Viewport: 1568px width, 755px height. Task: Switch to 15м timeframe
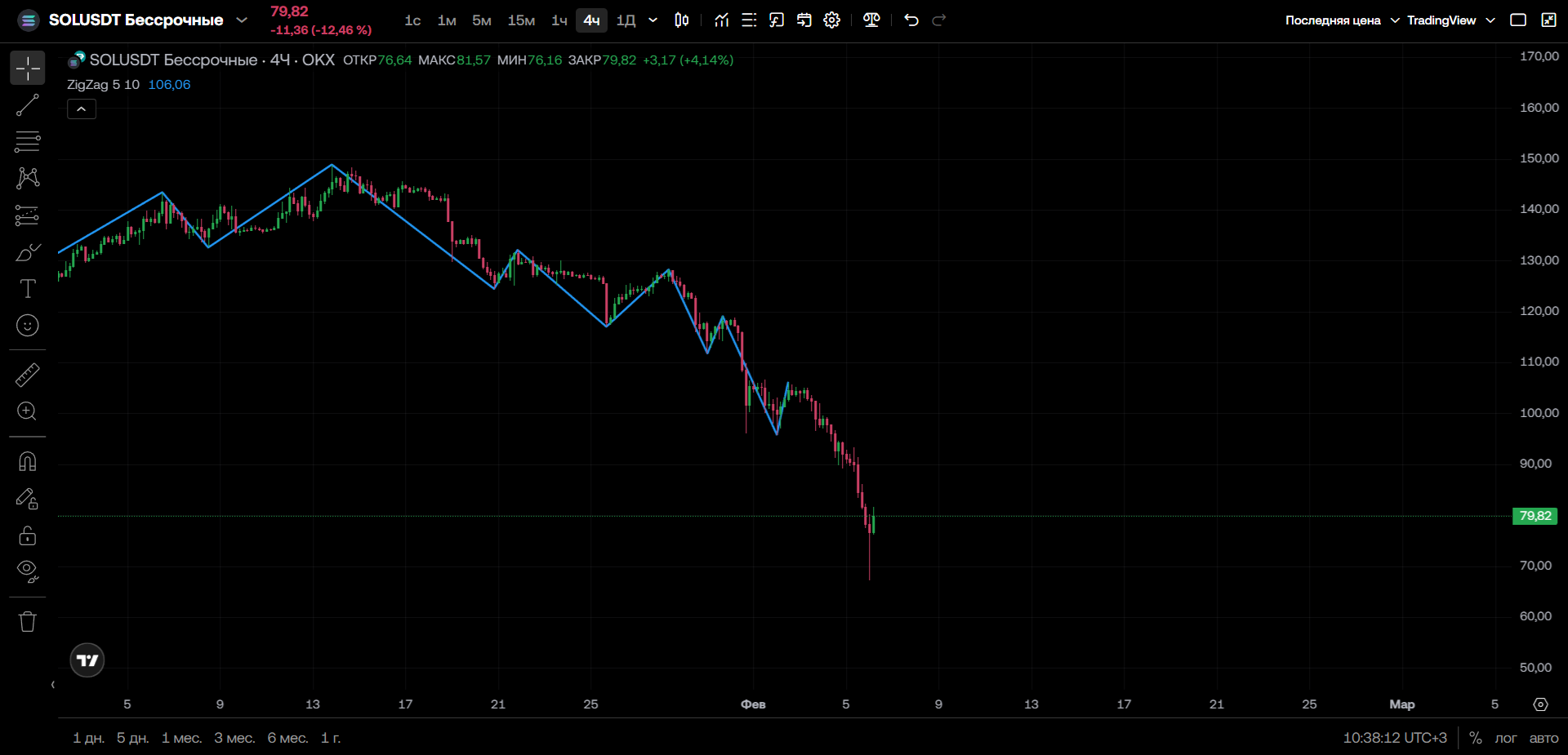521,20
